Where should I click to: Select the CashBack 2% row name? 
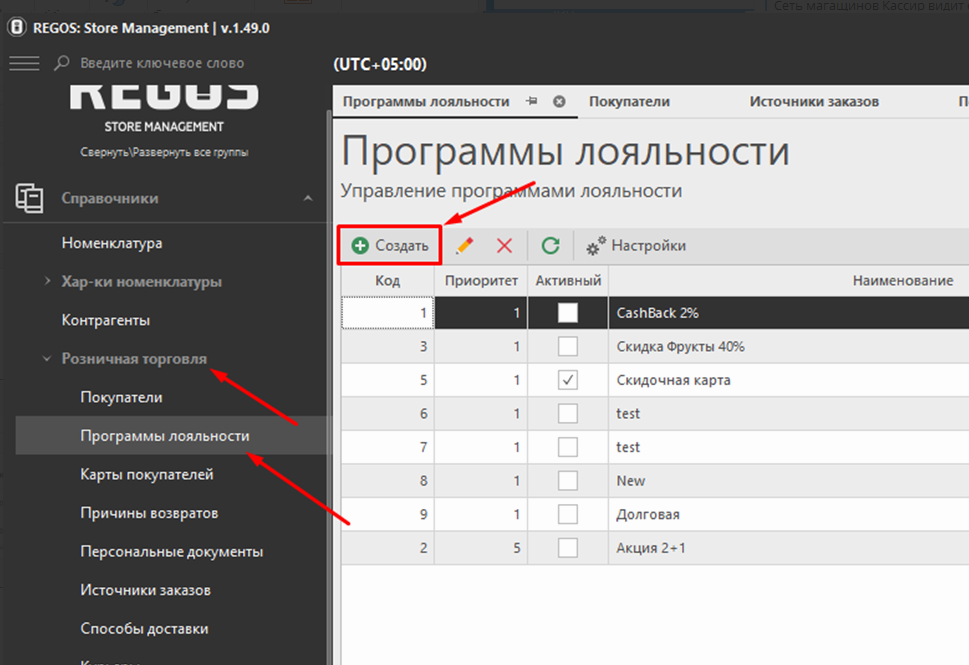click(x=658, y=313)
